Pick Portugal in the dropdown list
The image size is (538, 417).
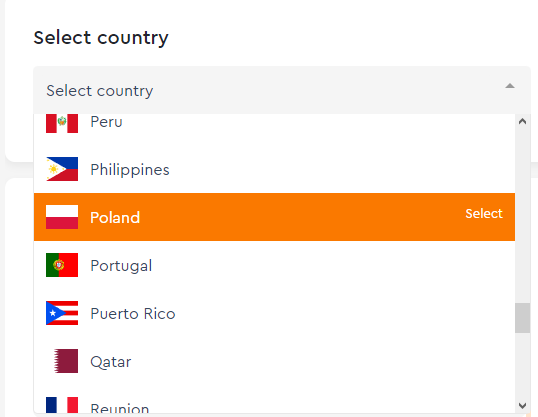[274, 265]
